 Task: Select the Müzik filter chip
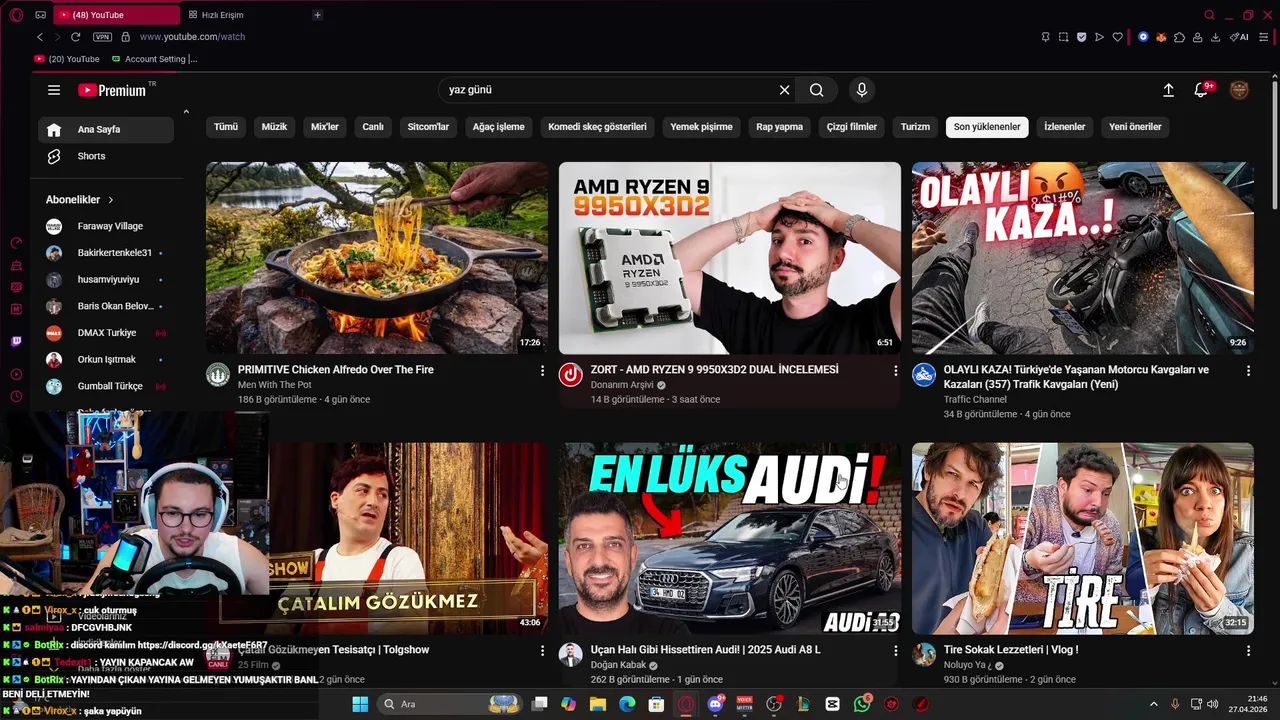pyautogui.click(x=274, y=127)
